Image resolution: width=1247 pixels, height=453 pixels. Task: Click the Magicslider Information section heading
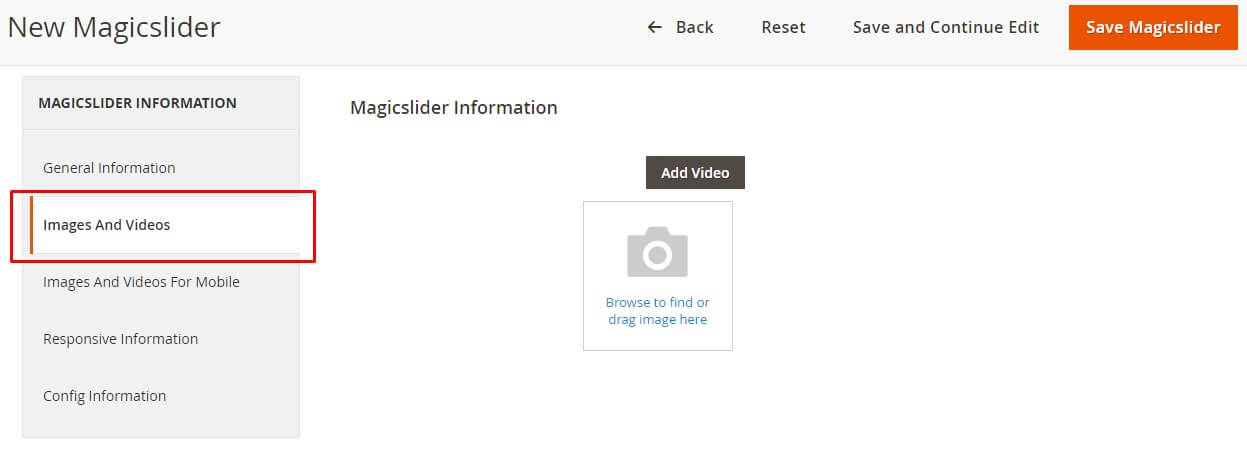(454, 107)
